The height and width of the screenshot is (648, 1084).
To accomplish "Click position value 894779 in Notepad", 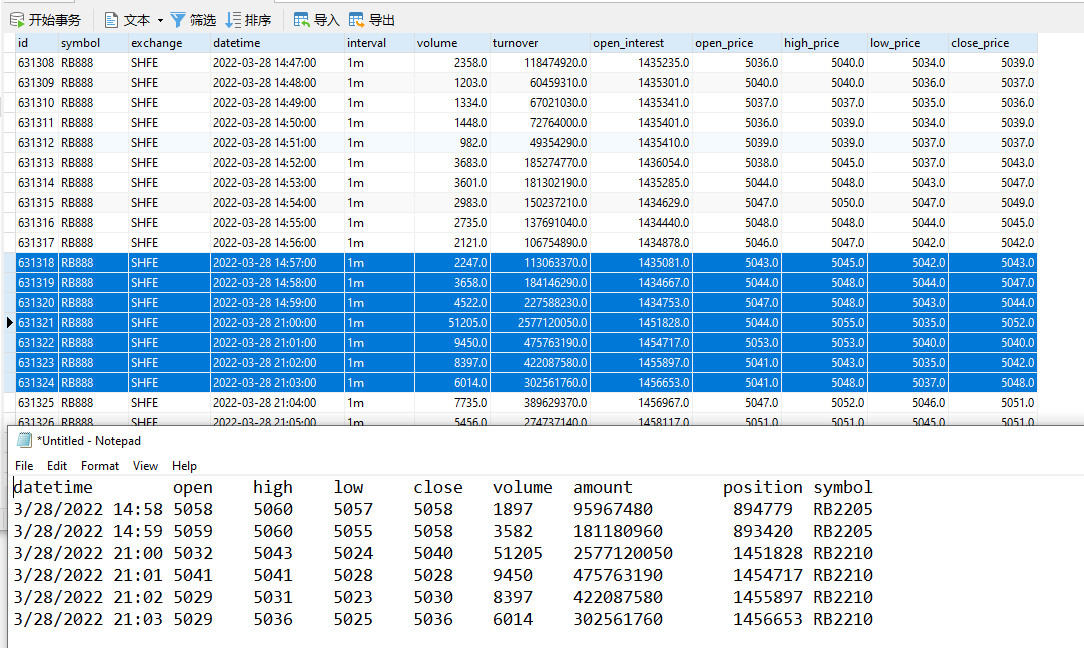I will pyautogui.click(x=763, y=510).
